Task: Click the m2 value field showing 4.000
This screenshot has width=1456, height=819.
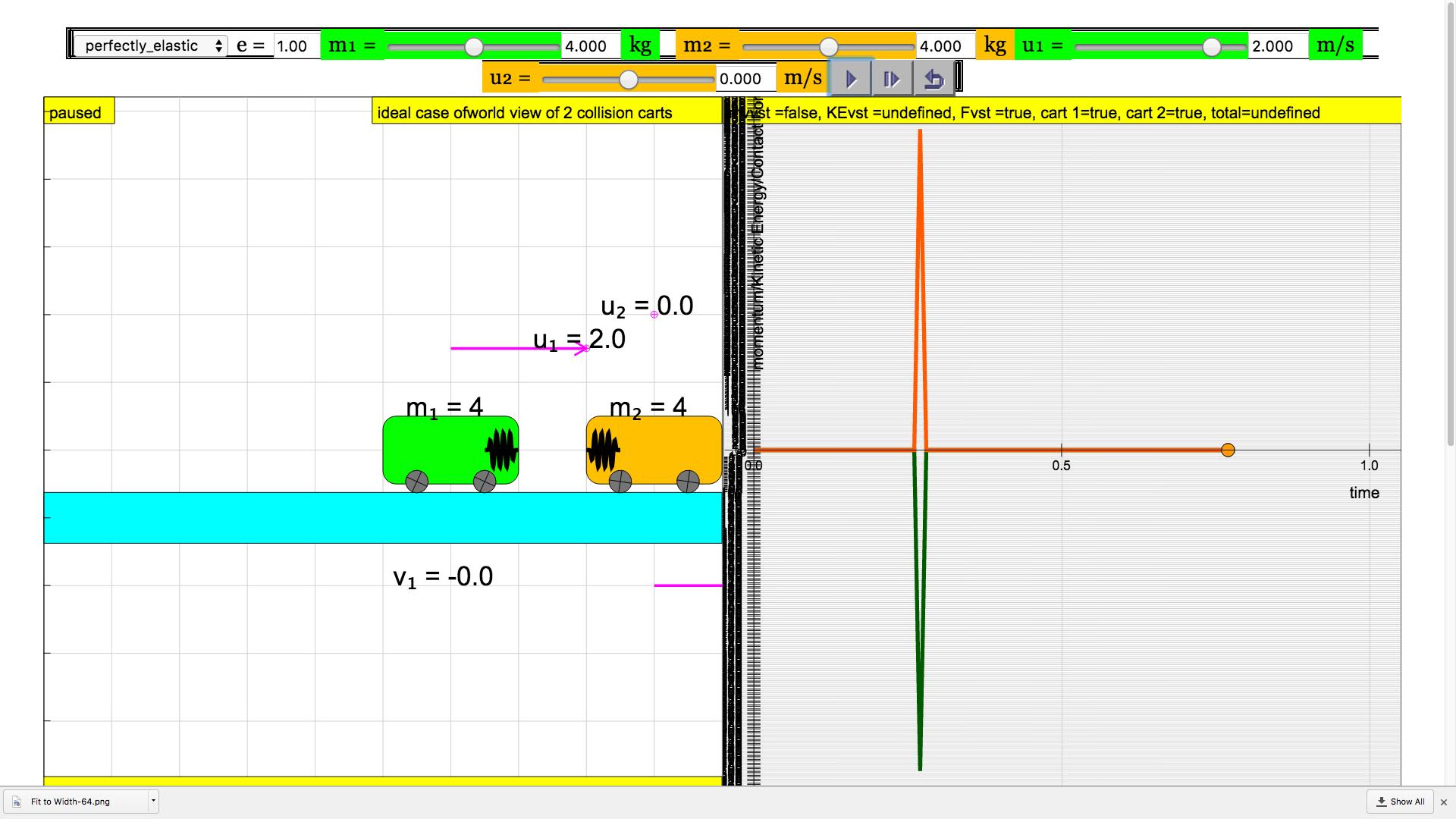Action: [946, 45]
